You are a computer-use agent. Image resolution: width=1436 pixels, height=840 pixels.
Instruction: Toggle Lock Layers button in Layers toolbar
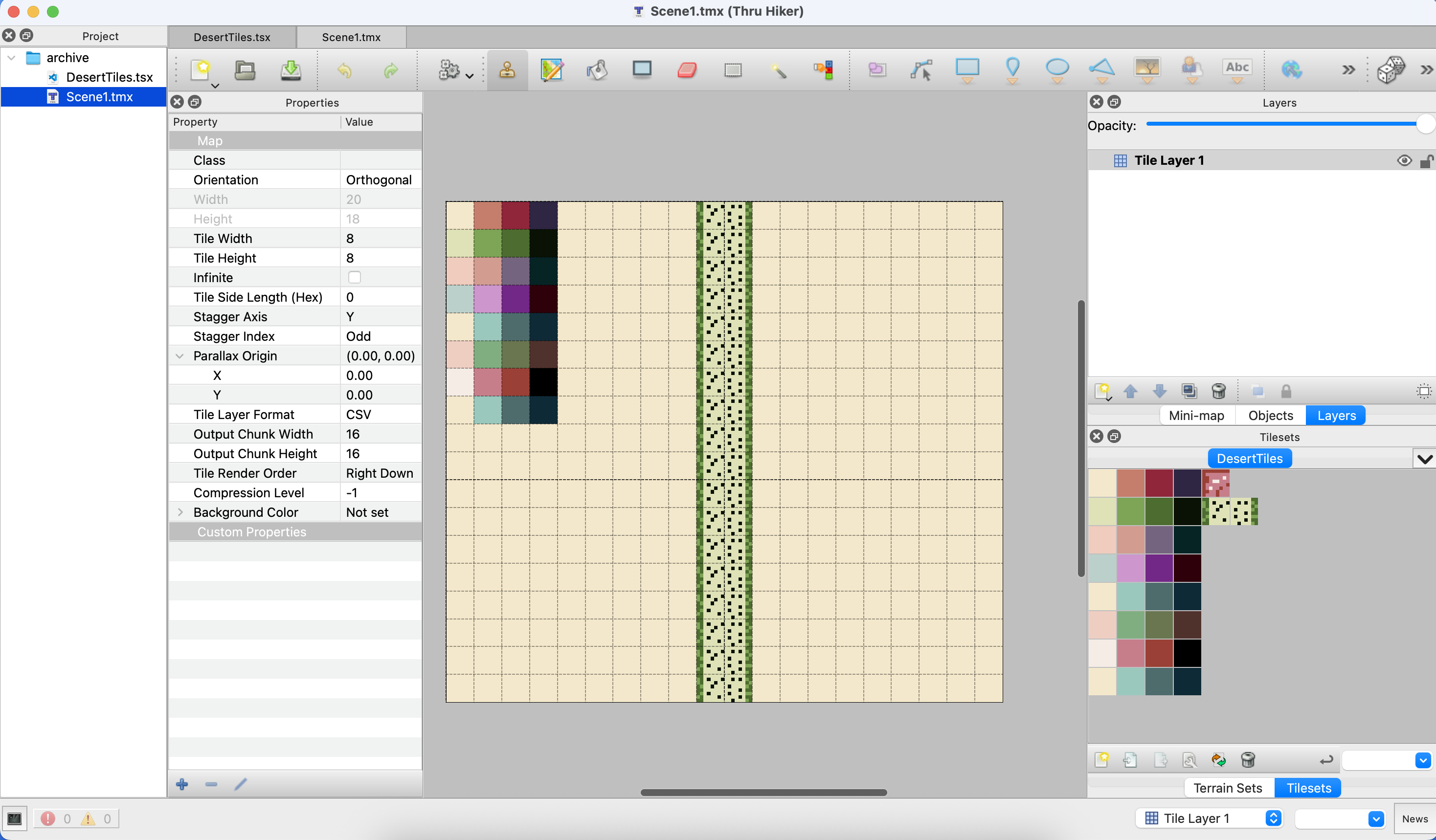(1285, 391)
